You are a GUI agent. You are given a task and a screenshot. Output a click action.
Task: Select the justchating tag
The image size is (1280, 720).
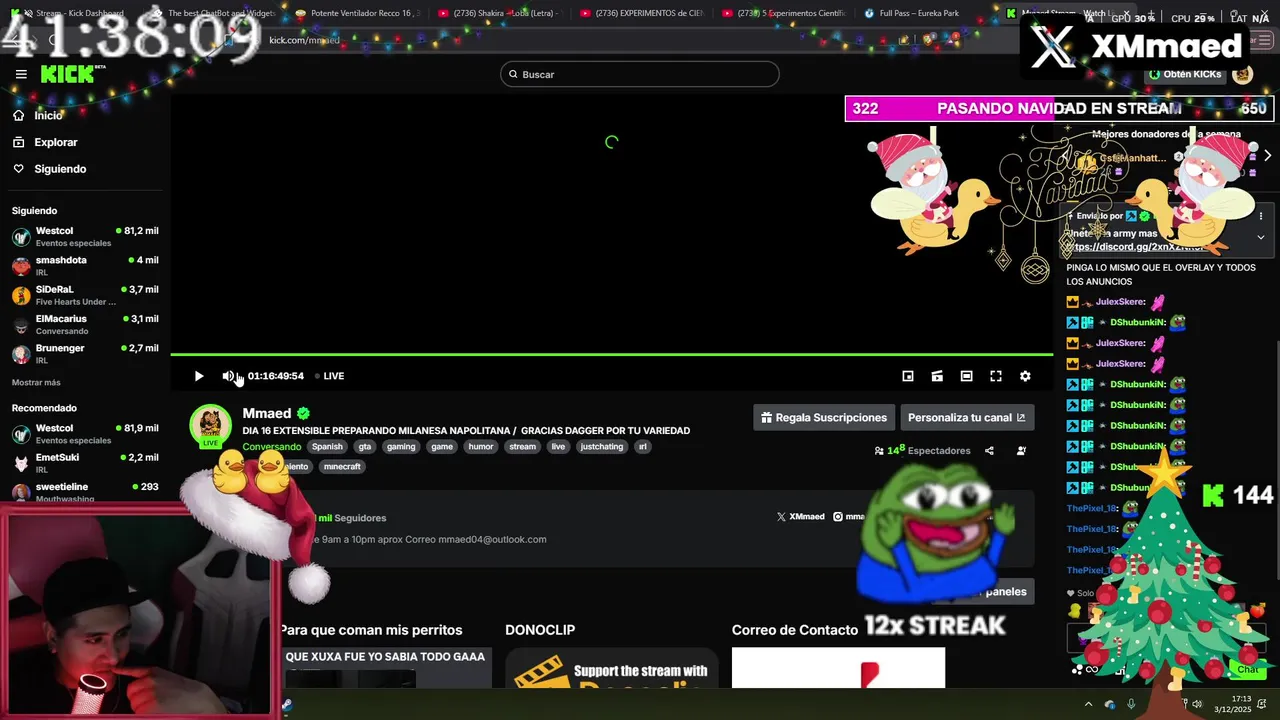[602, 447]
